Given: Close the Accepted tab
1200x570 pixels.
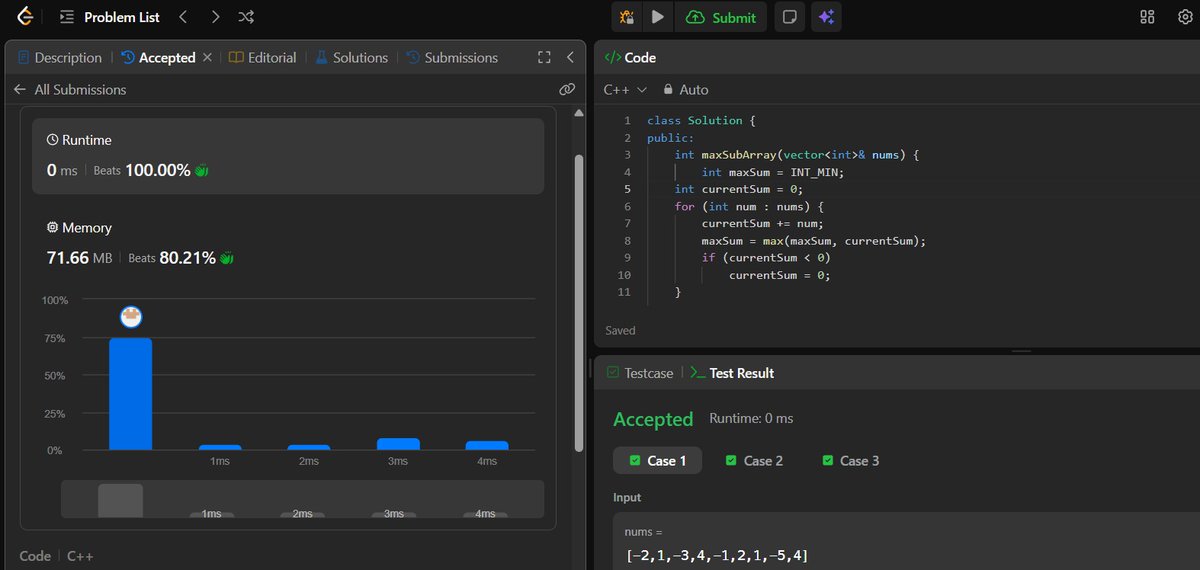Looking at the screenshot, I should [207, 58].
